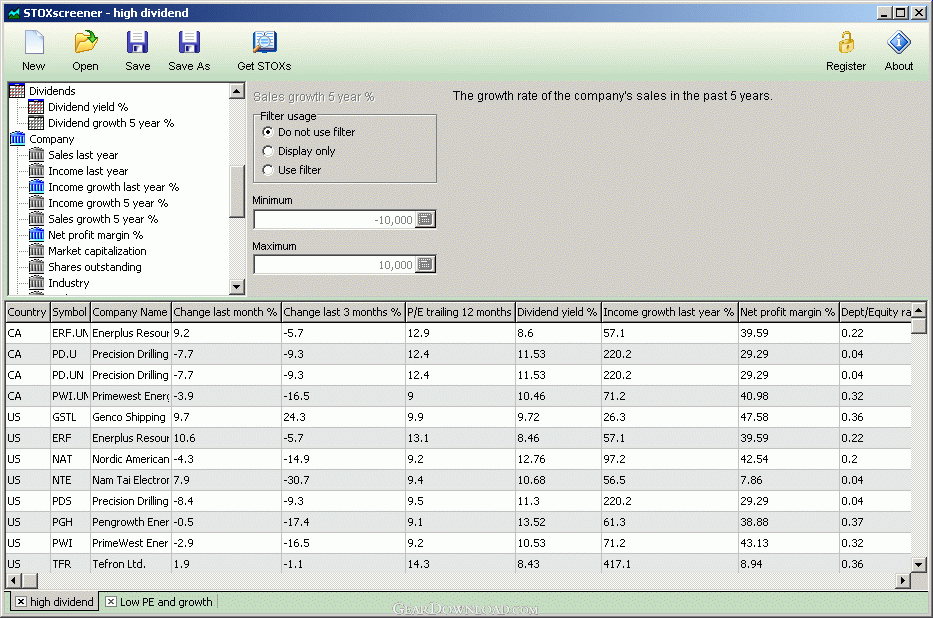
Task: Click icon beside Sales last year
Action: (36, 155)
